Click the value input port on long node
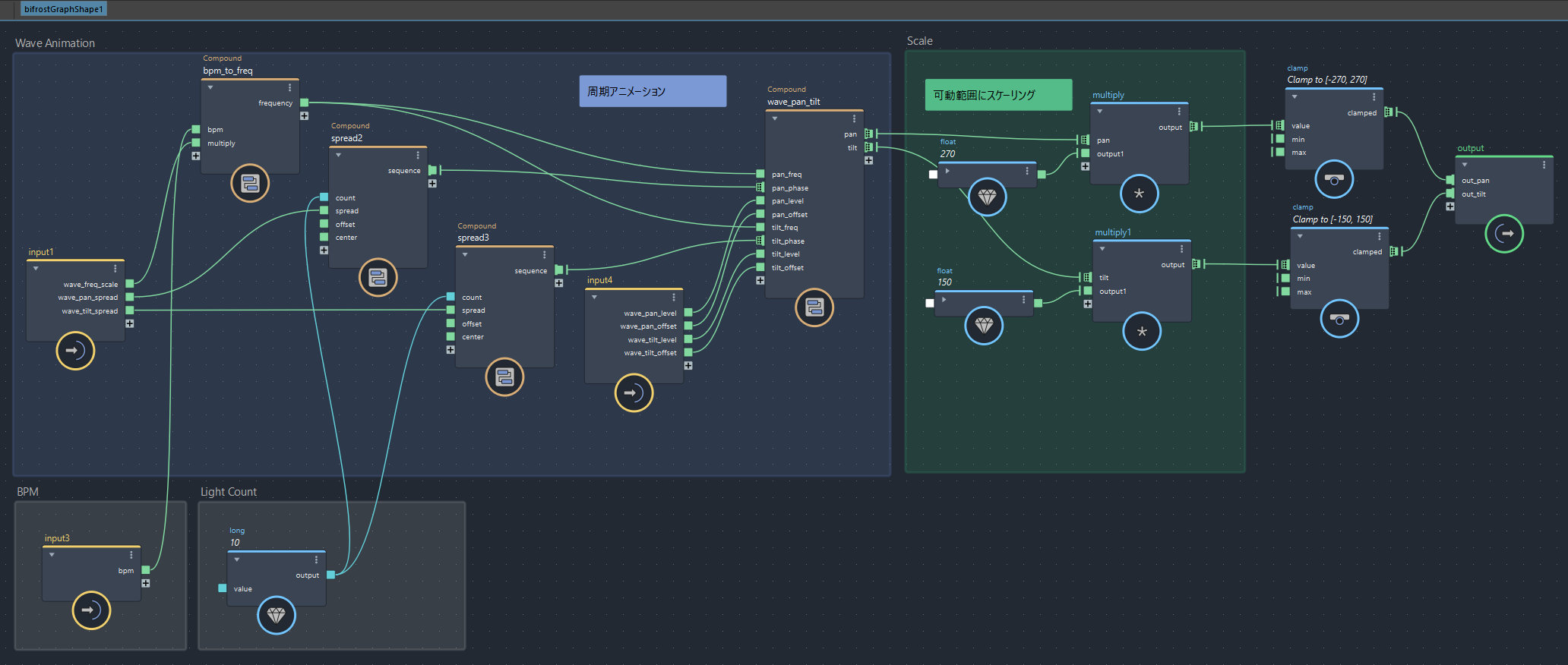 (x=222, y=588)
